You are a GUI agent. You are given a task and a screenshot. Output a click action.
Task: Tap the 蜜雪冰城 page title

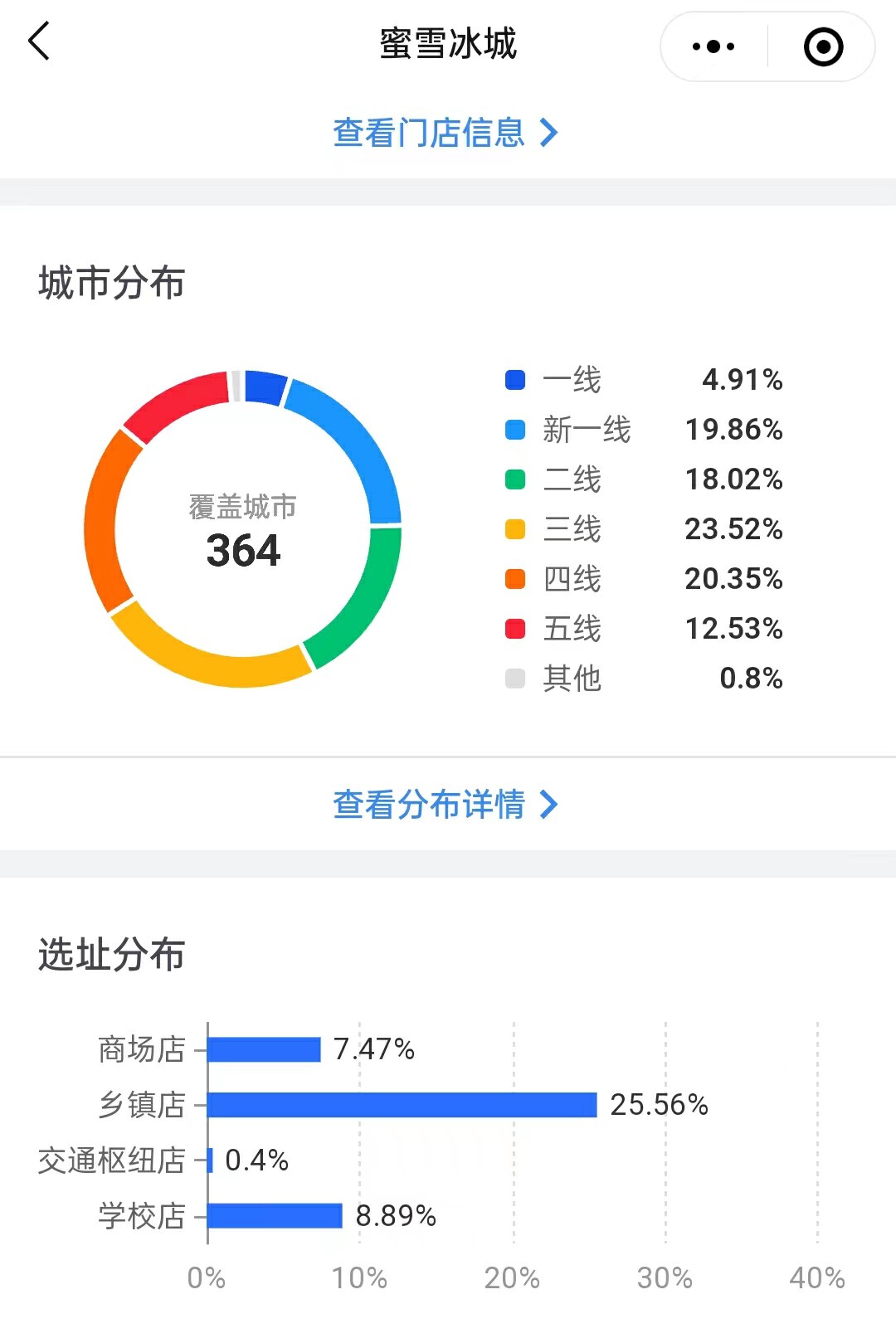(x=448, y=43)
